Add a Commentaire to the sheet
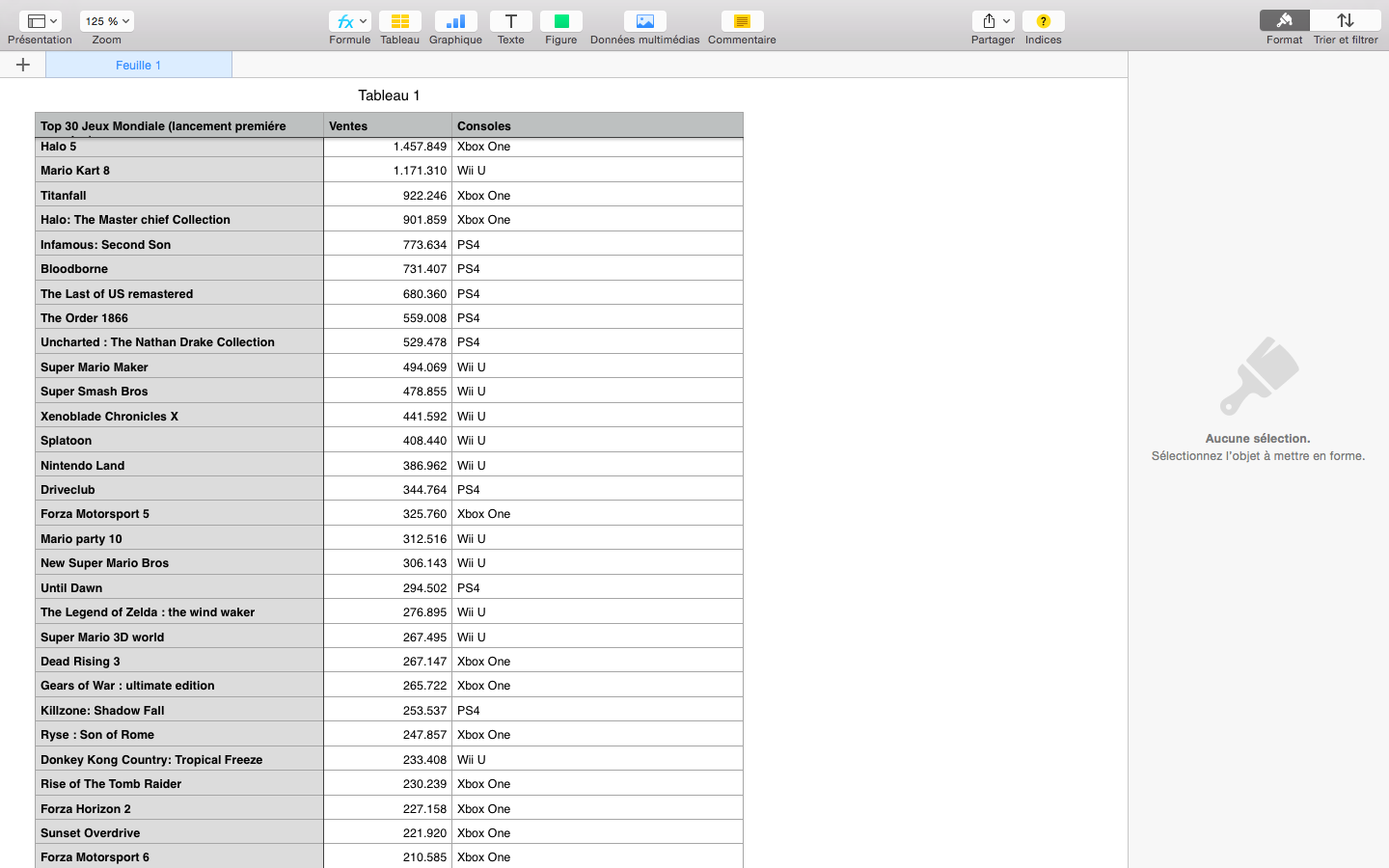This screenshot has height=868, width=1389. pos(742,21)
